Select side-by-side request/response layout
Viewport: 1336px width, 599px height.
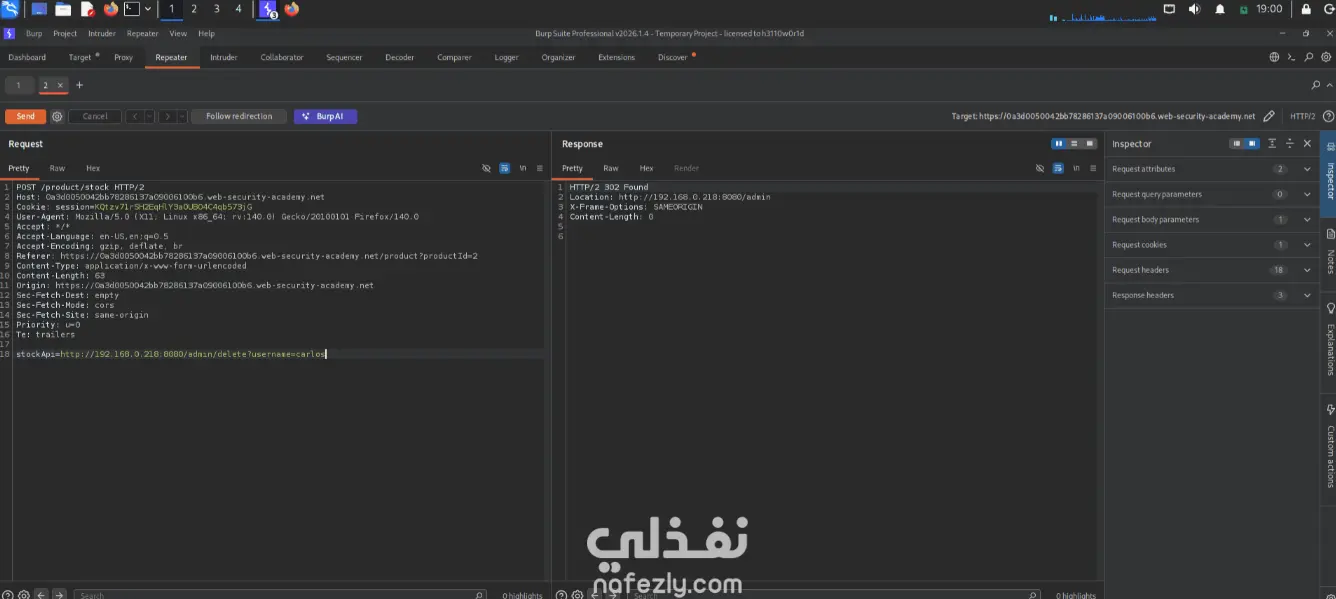1059,144
